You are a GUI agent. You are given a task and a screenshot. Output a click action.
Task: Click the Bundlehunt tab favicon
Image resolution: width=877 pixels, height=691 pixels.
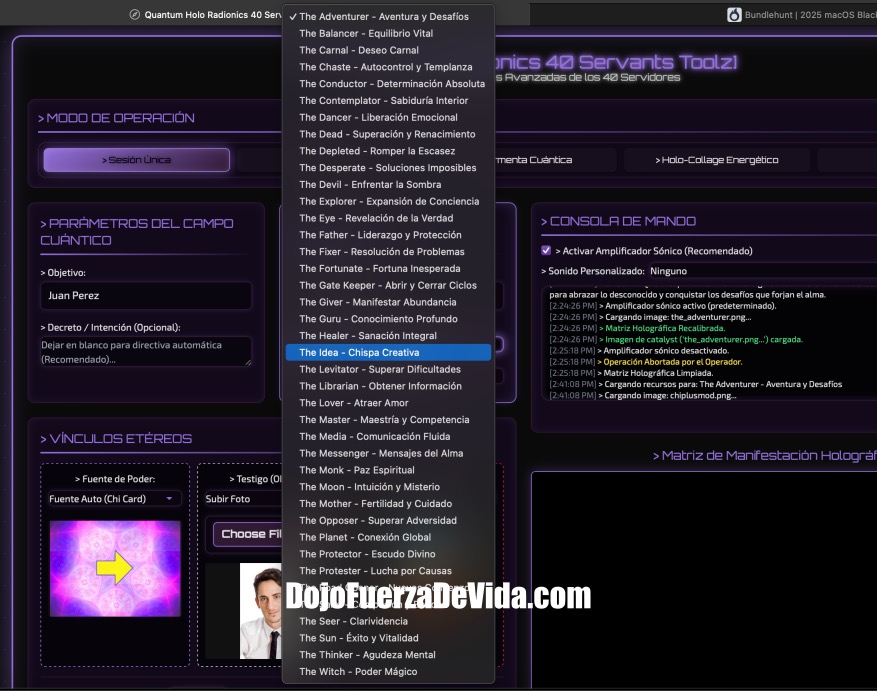pyautogui.click(x=734, y=15)
